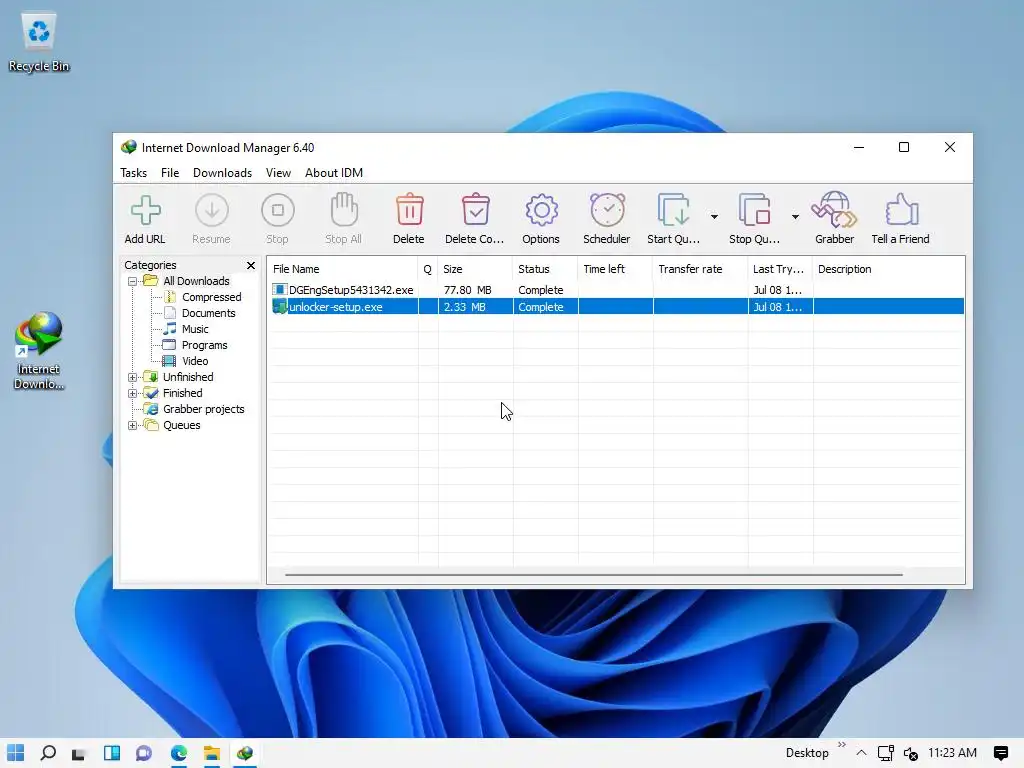Select the Video category
The width and height of the screenshot is (1024, 768).
click(x=195, y=361)
